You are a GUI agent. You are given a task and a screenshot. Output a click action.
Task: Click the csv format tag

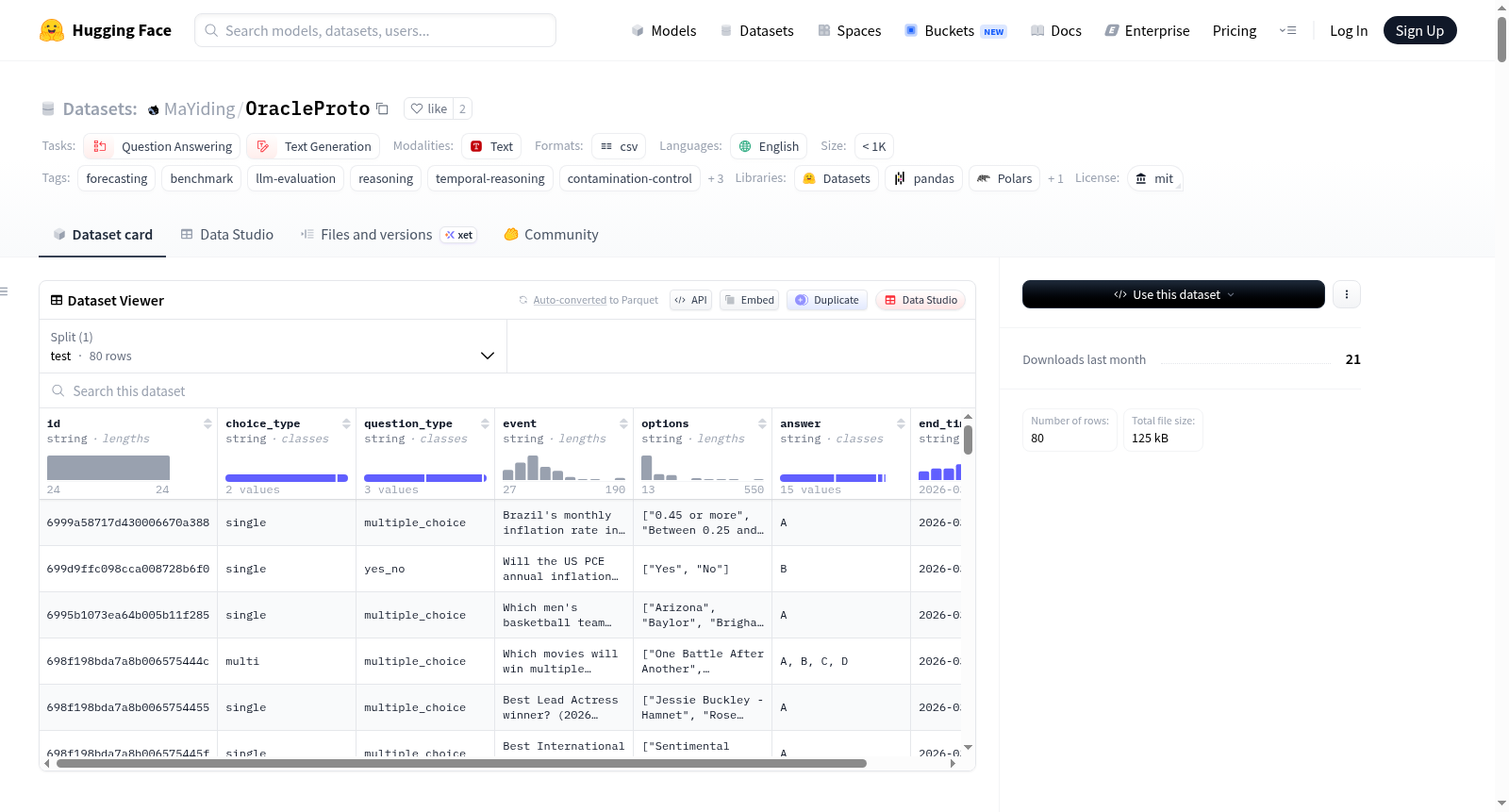[619, 146]
